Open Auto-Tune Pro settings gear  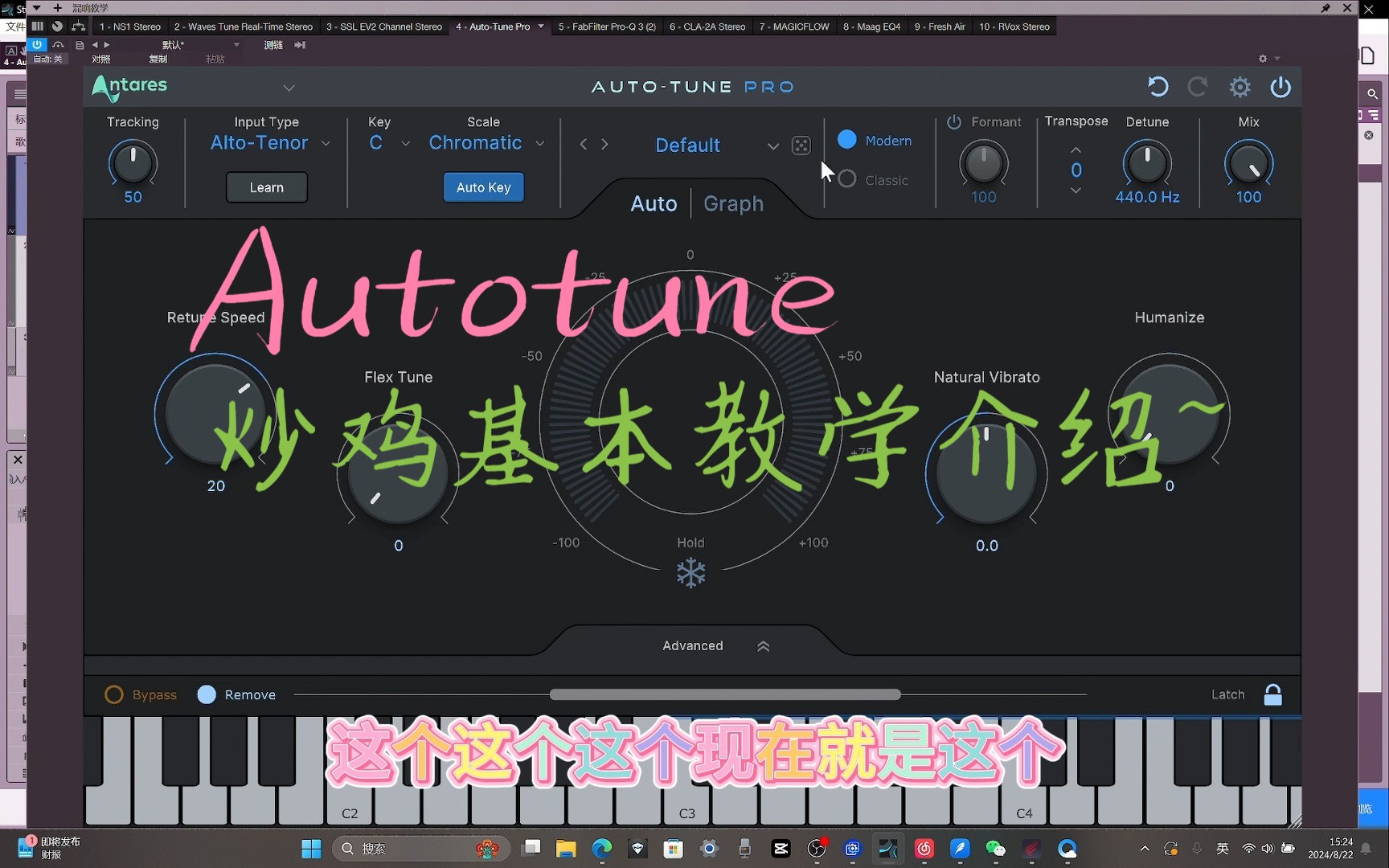[x=1239, y=86]
